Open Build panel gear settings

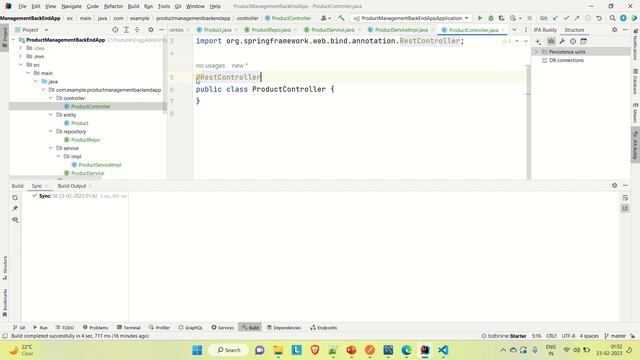614,185
